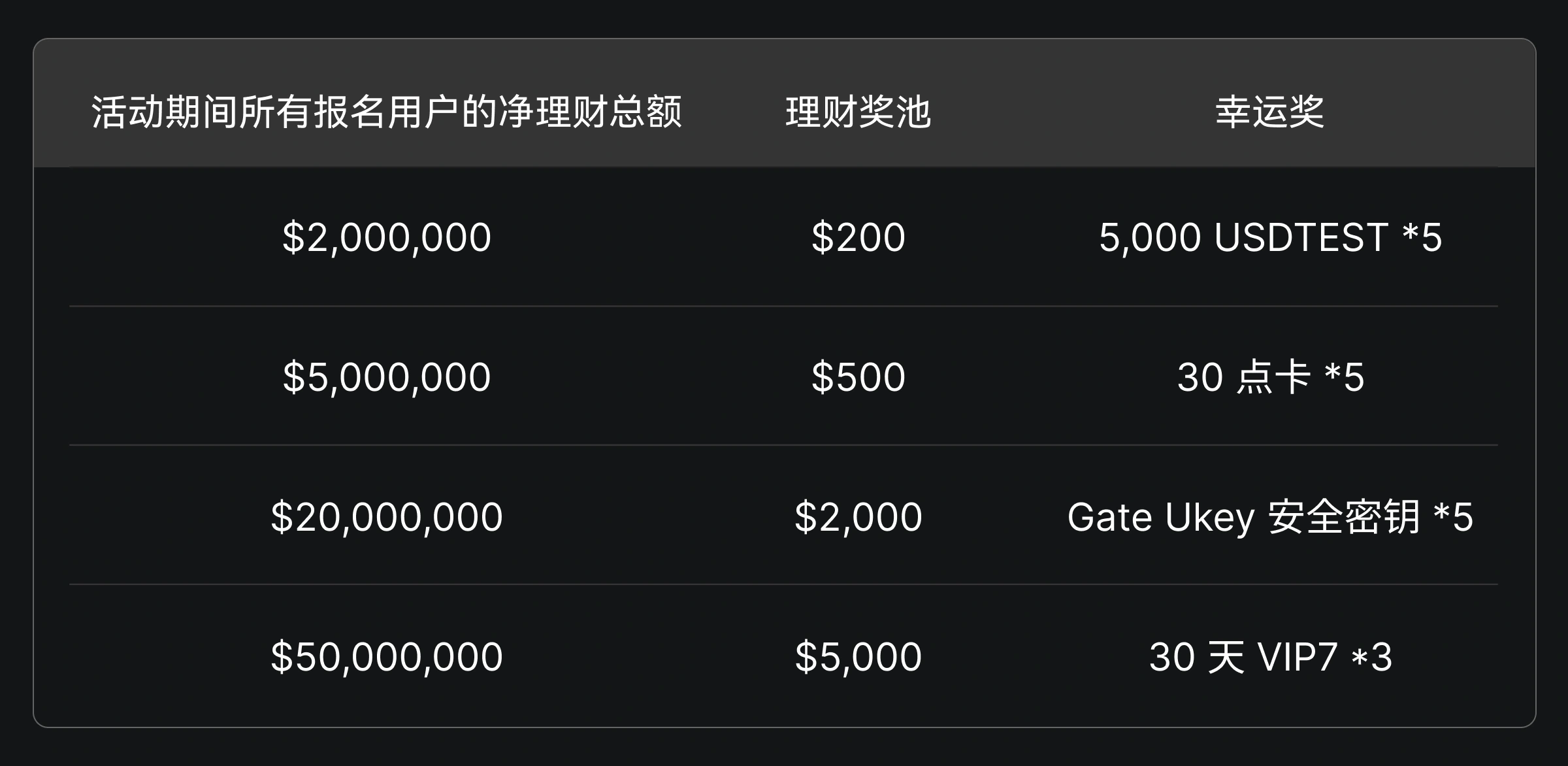The height and width of the screenshot is (766, 1568).
Task: Select the $500 prize pool cell
Action: tap(858, 377)
